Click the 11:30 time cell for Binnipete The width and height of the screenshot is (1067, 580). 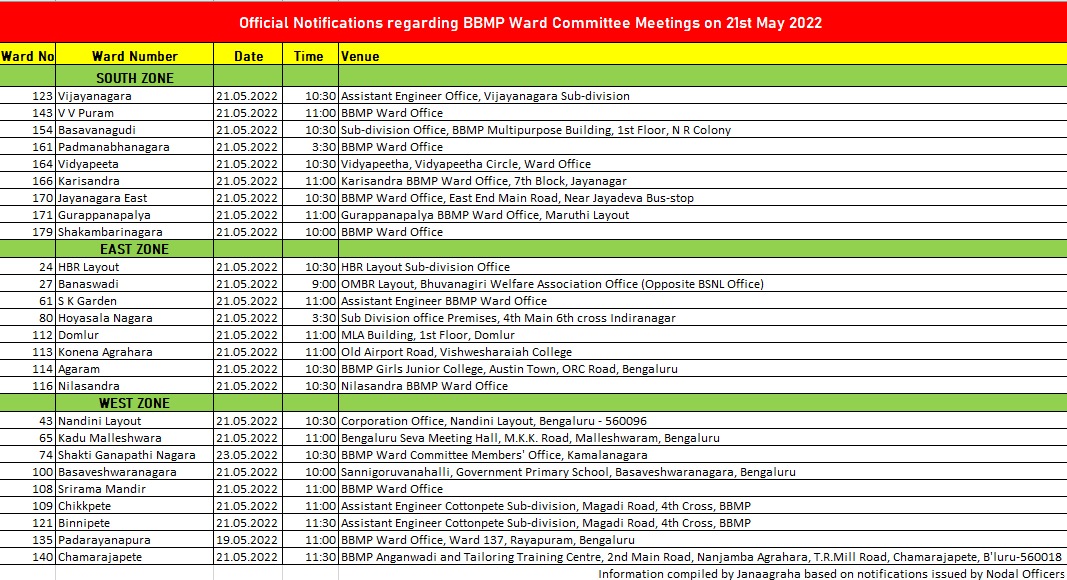(310, 523)
